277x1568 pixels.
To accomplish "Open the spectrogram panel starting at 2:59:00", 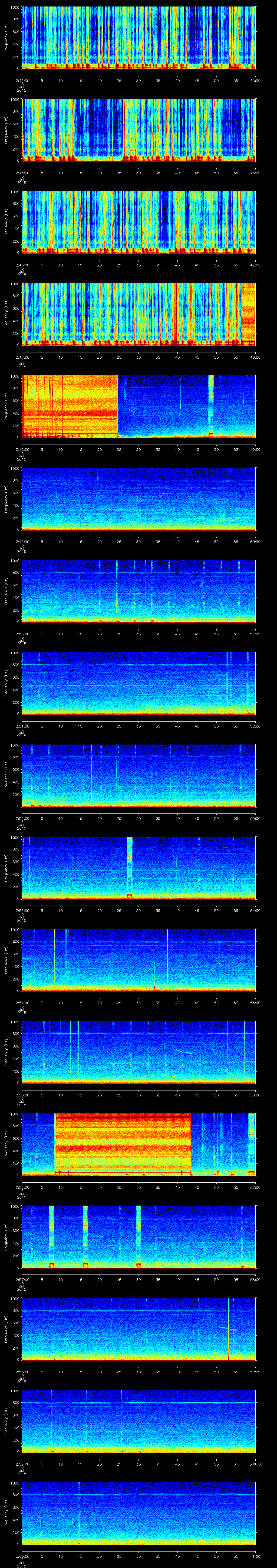I will 139,1421.
